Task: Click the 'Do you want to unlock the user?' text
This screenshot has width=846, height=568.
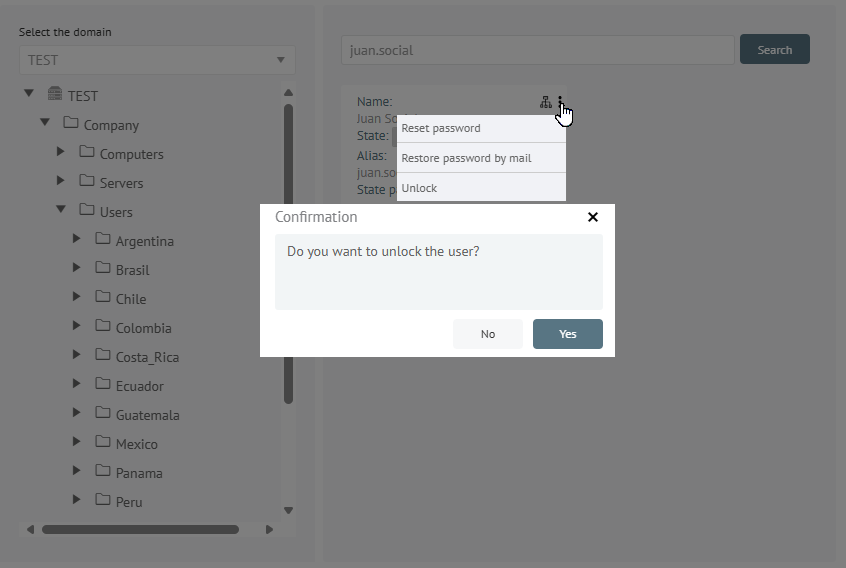Action: pos(383,252)
